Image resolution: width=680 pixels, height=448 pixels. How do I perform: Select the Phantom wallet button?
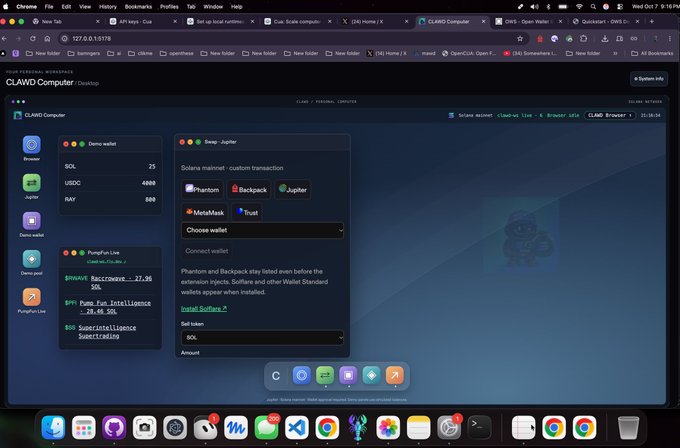coord(202,190)
